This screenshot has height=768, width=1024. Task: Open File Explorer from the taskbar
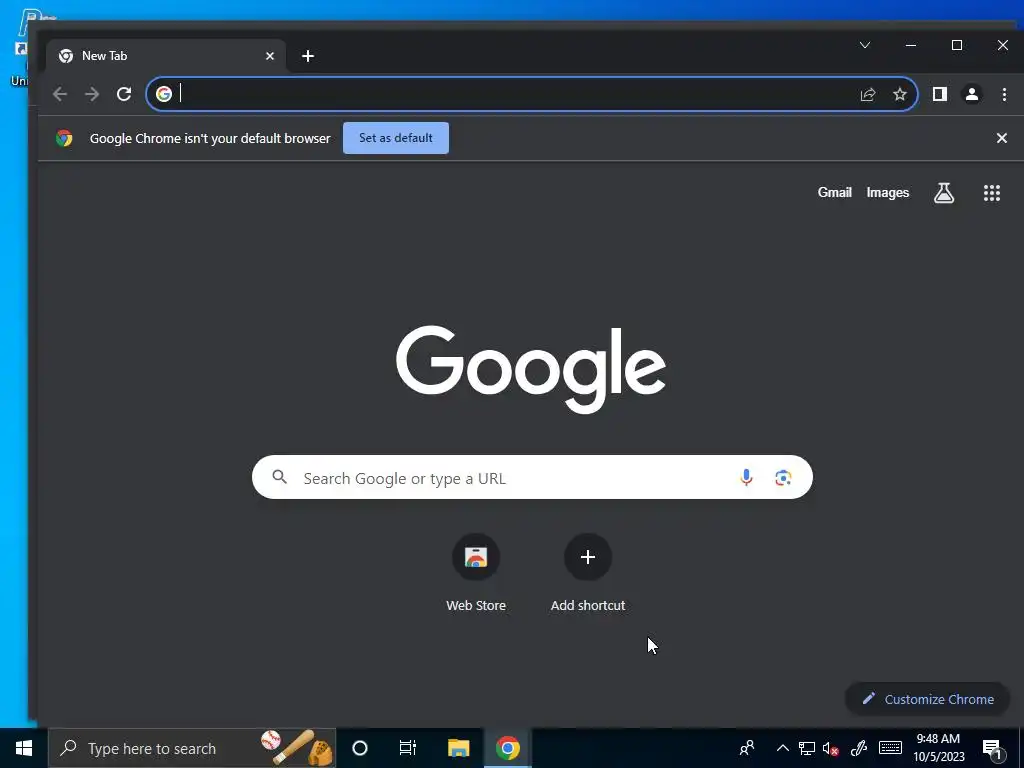[x=458, y=748]
